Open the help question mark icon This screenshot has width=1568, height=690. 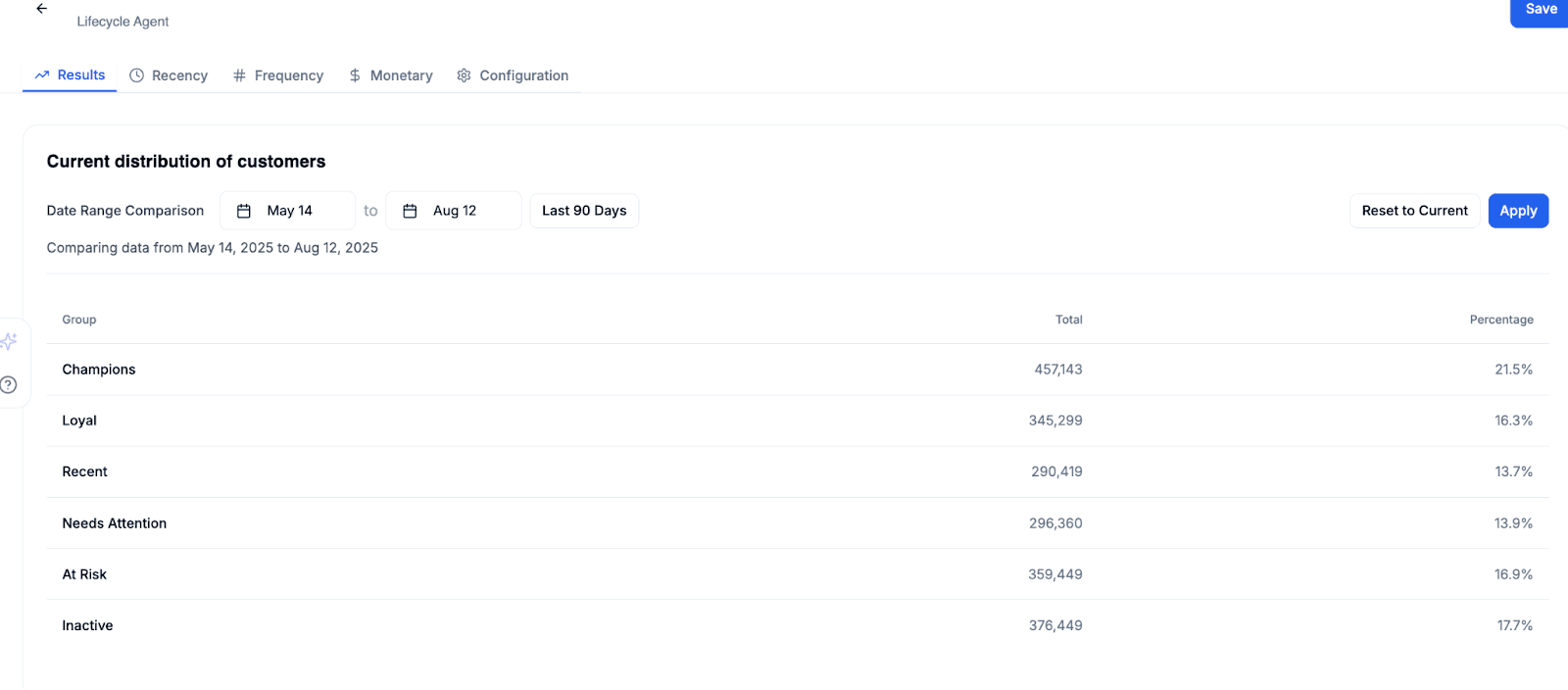(x=9, y=385)
